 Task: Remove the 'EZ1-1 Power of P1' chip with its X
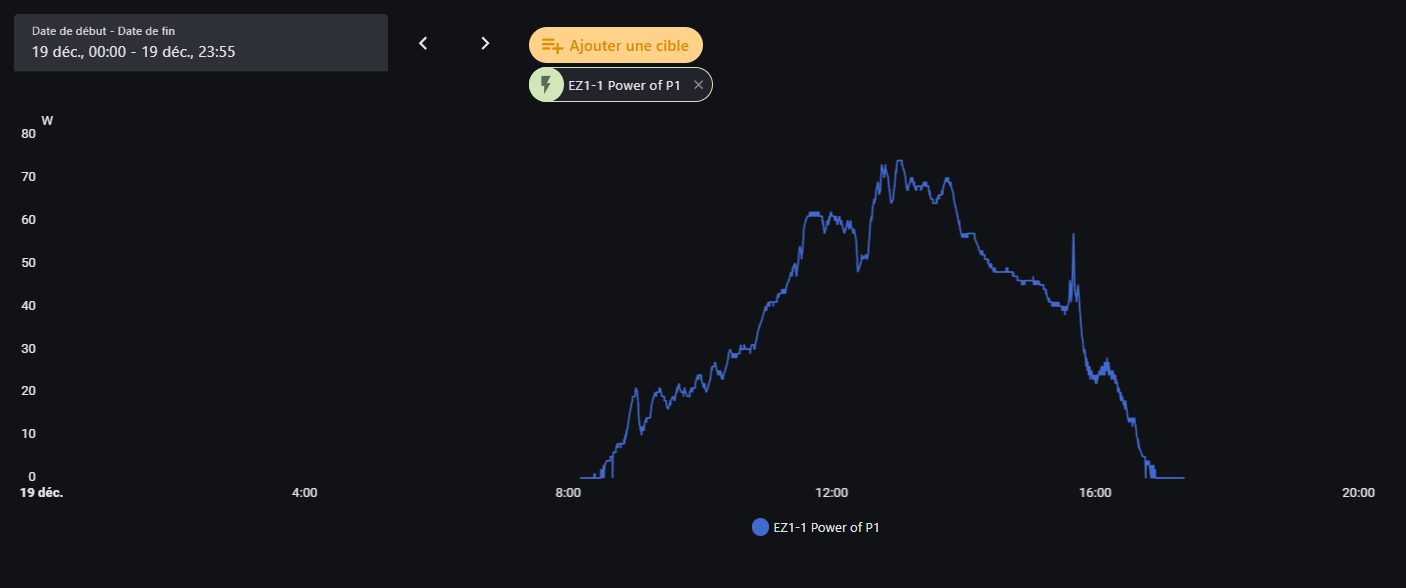coord(698,85)
